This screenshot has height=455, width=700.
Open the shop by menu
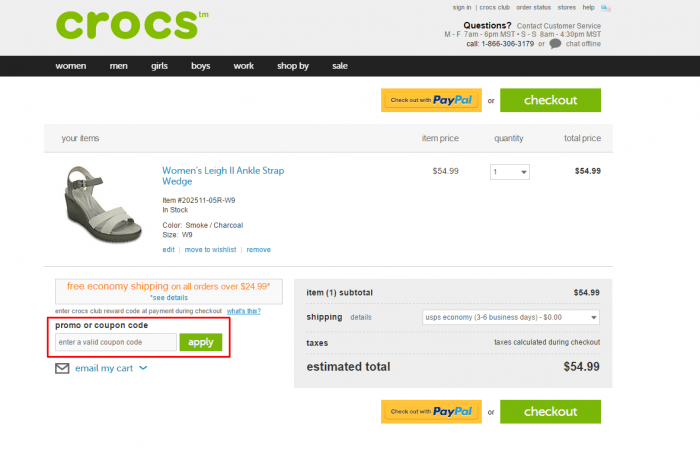click(x=293, y=66)
